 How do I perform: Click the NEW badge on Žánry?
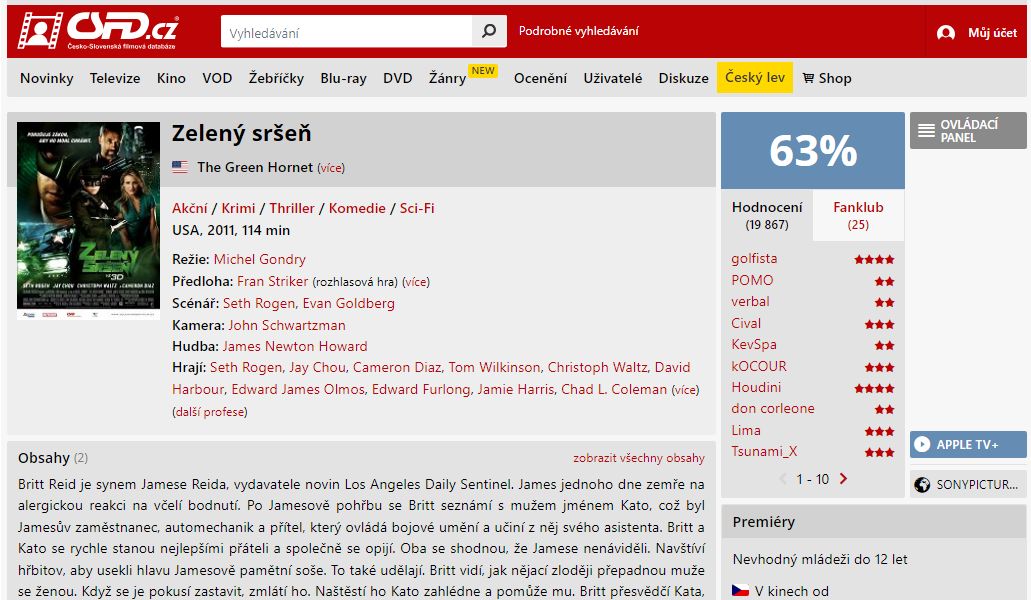tap(483, 70)
